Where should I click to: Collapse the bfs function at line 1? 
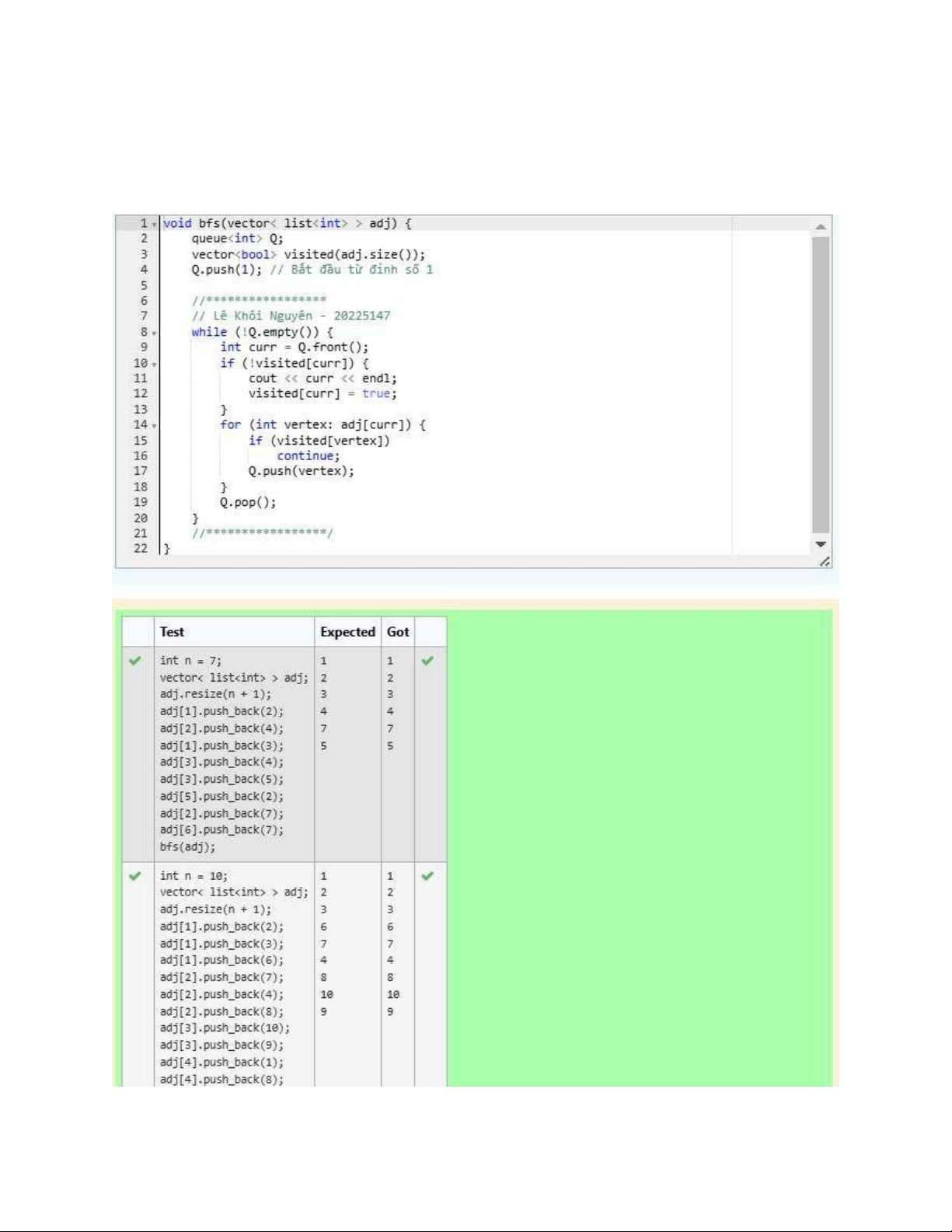[x=155, y=225]
